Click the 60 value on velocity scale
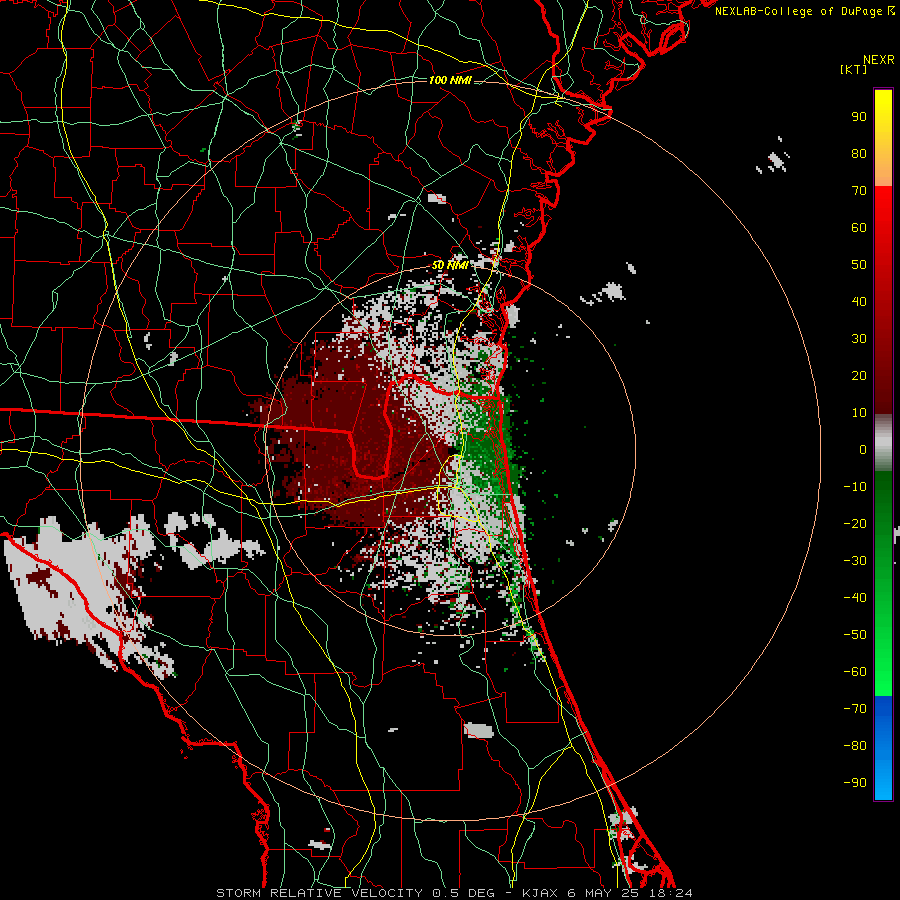The image size is (900, 900). click(859, 228)
